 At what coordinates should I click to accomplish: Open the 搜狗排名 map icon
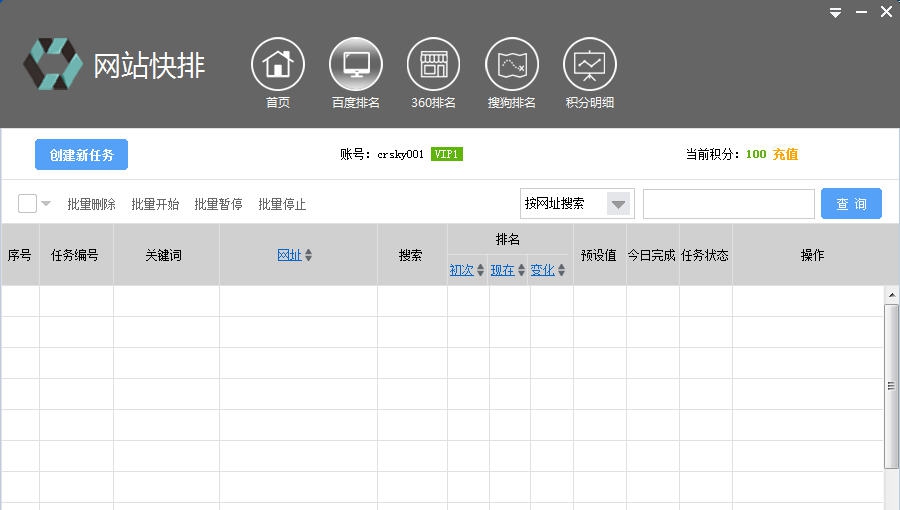pos(511,65)
